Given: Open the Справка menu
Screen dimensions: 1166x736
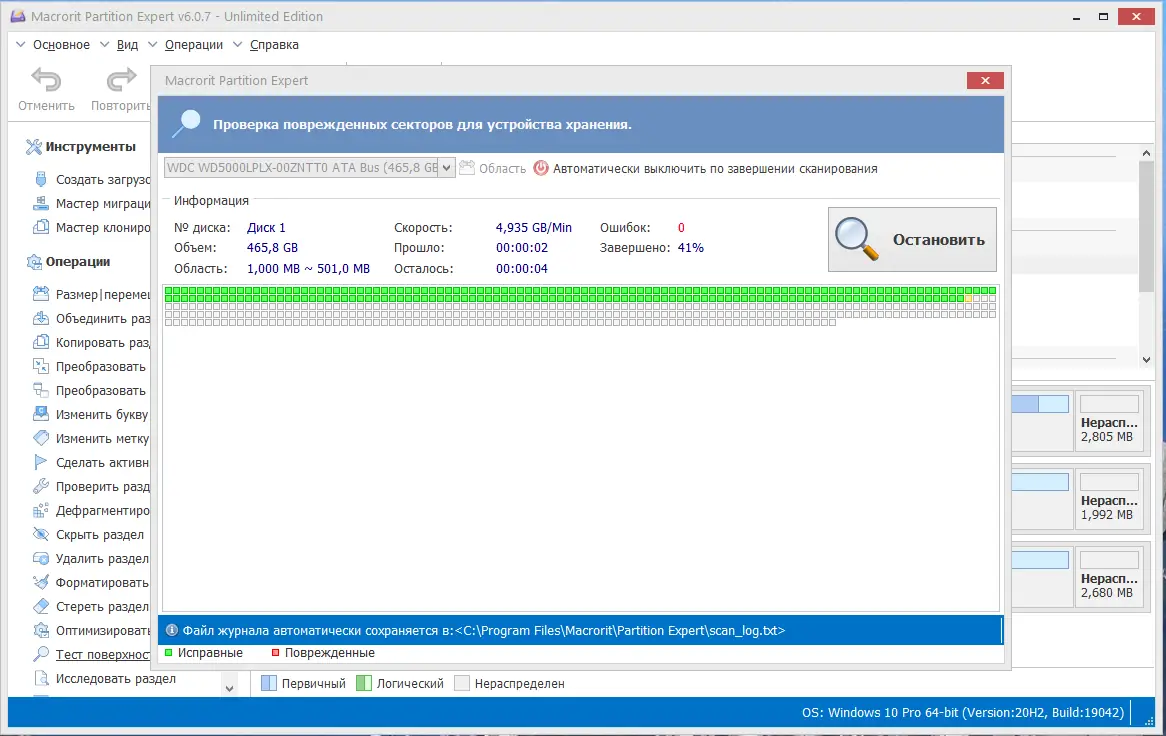Looking at the screenshot, I should pos(274,45).
